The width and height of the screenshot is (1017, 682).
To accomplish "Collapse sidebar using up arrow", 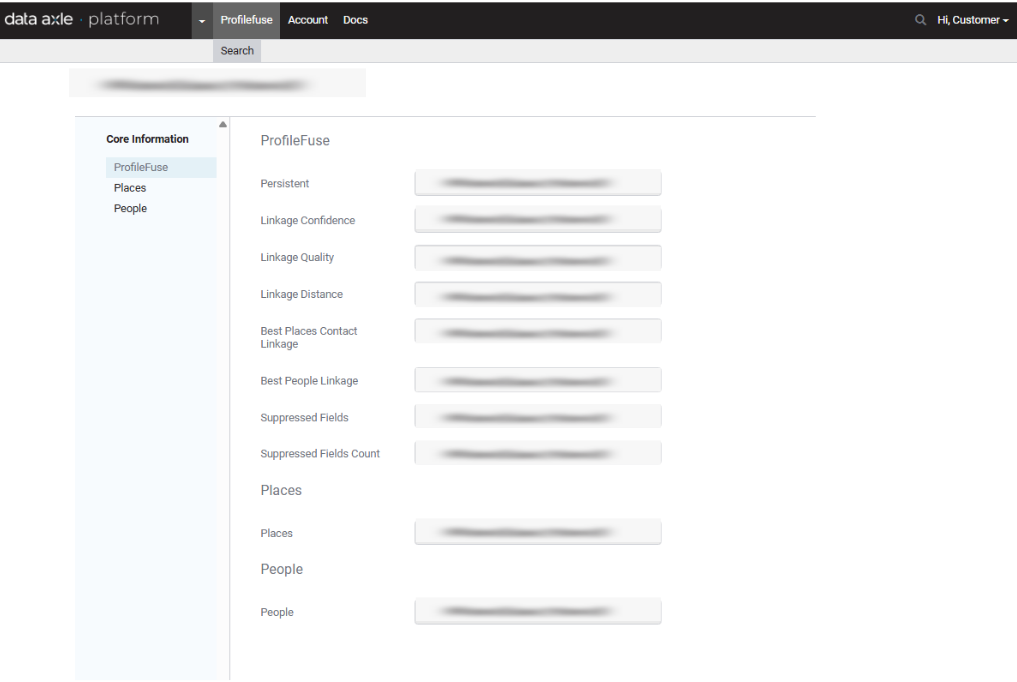I will tap(223, 124).
